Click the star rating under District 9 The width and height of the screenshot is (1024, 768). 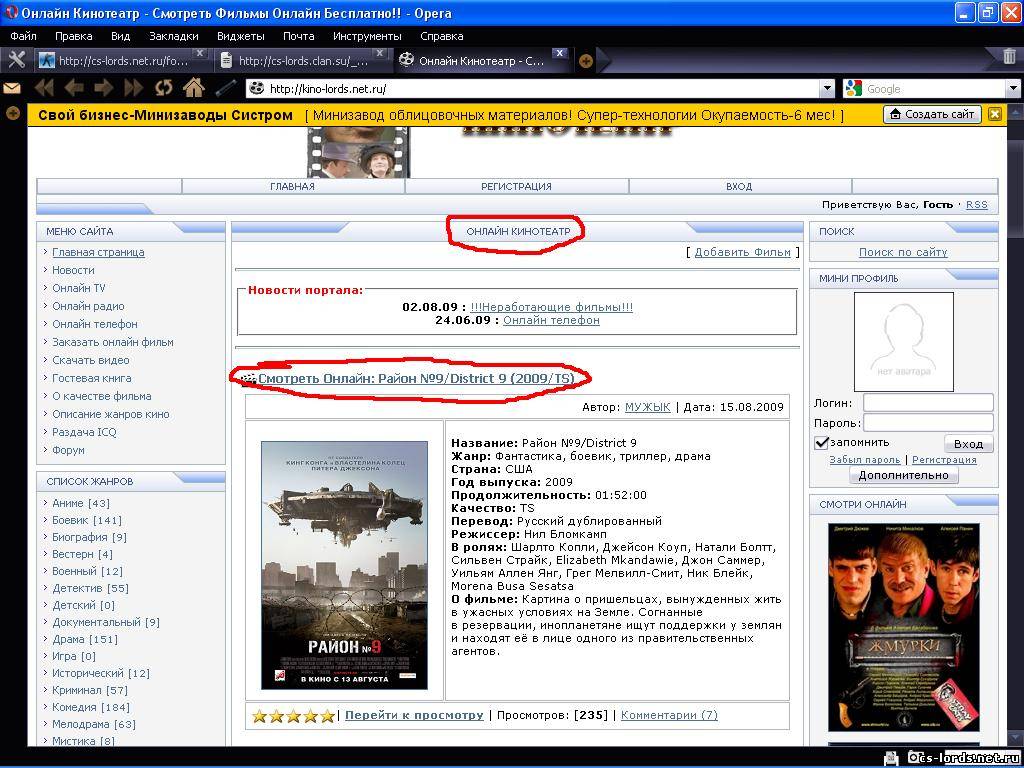[293, 716]
